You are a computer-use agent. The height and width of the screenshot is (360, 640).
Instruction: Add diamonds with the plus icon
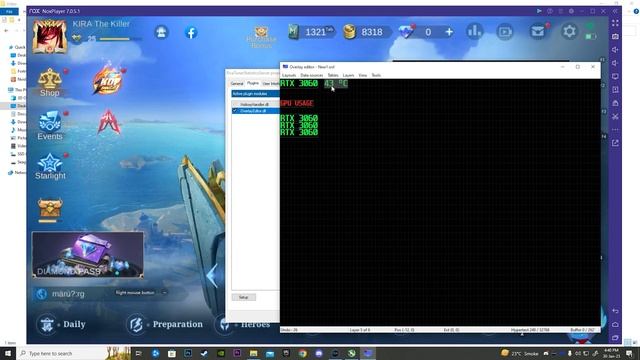click(449, 32)
